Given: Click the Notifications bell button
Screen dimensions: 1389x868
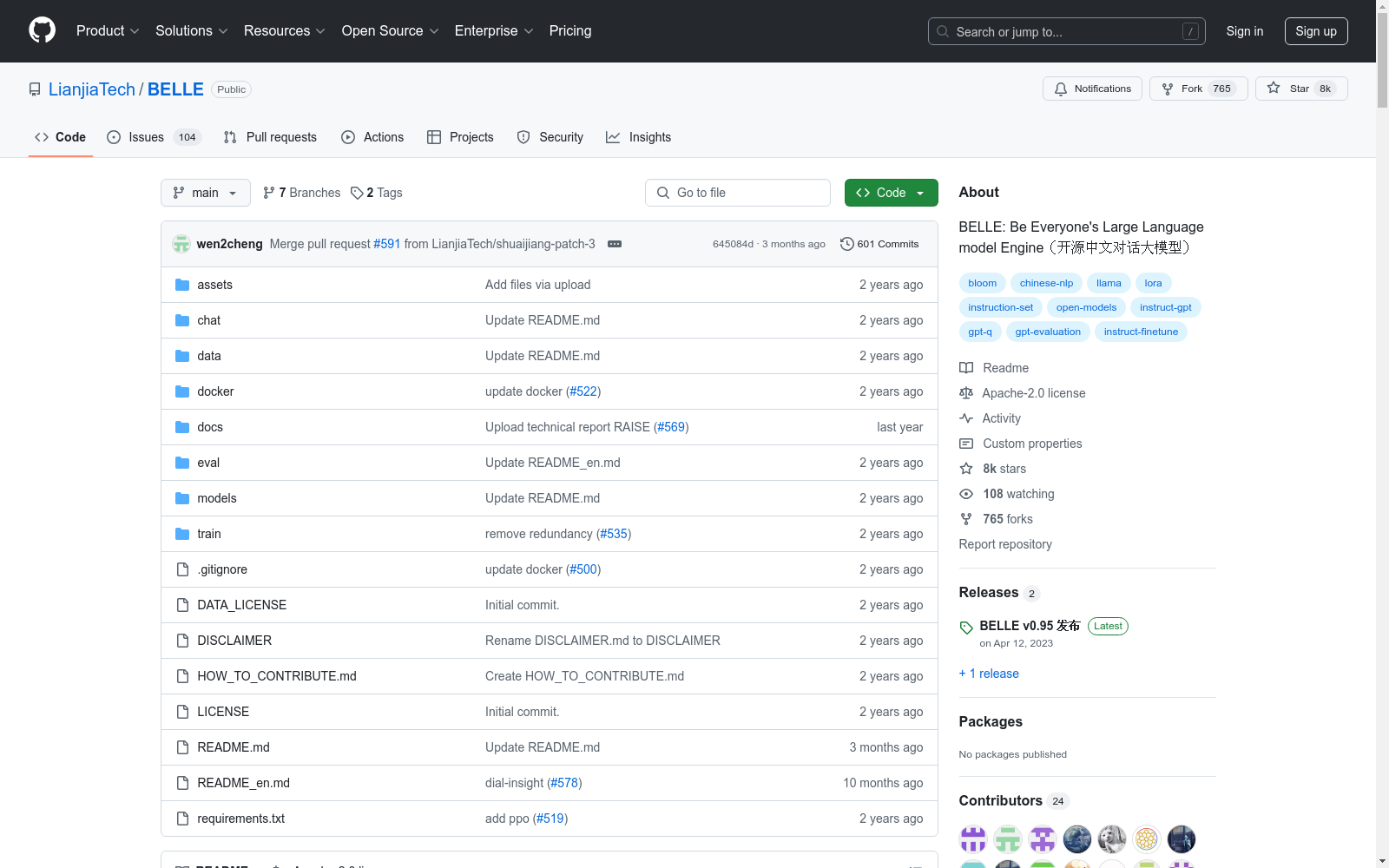Looking at the screenshot, I should [1092, 89].
